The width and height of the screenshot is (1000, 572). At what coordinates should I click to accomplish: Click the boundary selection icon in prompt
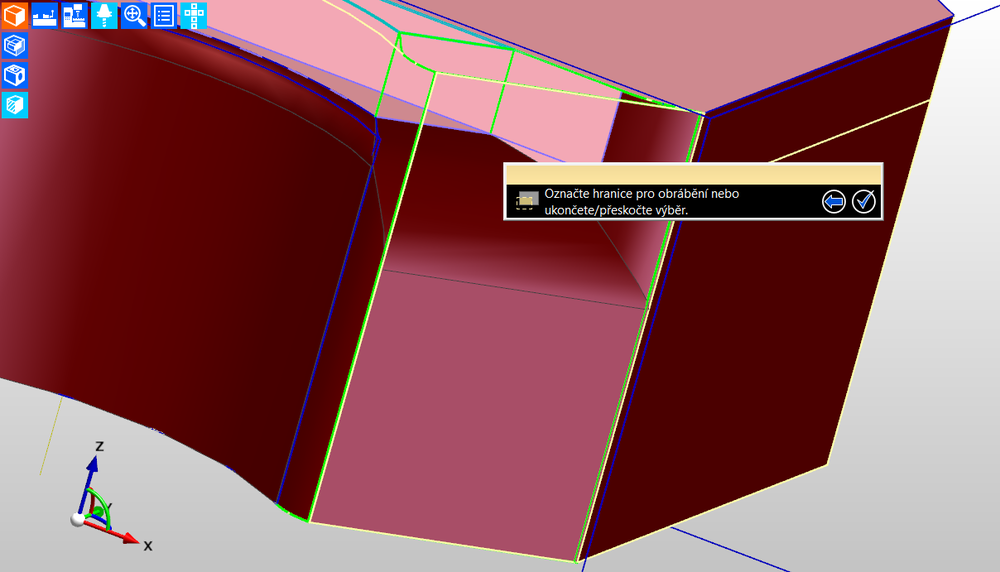point(527,200)
